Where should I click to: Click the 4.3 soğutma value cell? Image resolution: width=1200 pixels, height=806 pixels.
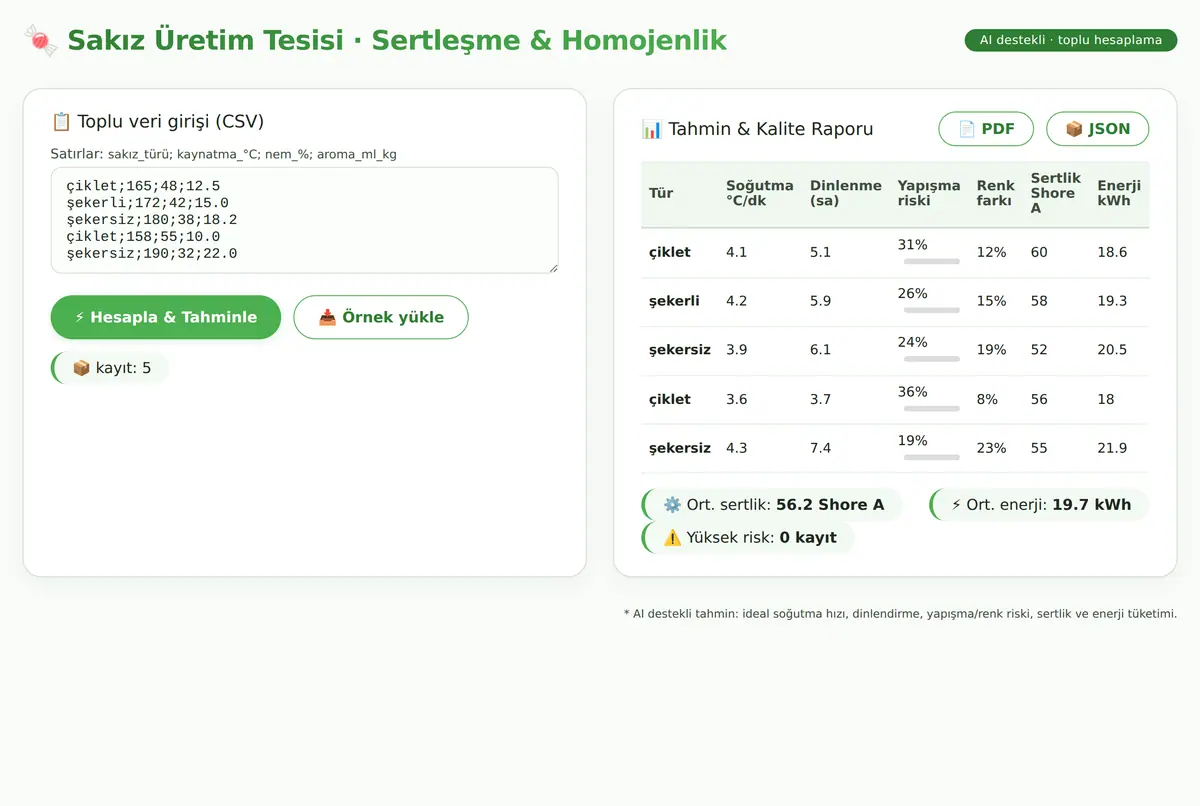(760, 449)
